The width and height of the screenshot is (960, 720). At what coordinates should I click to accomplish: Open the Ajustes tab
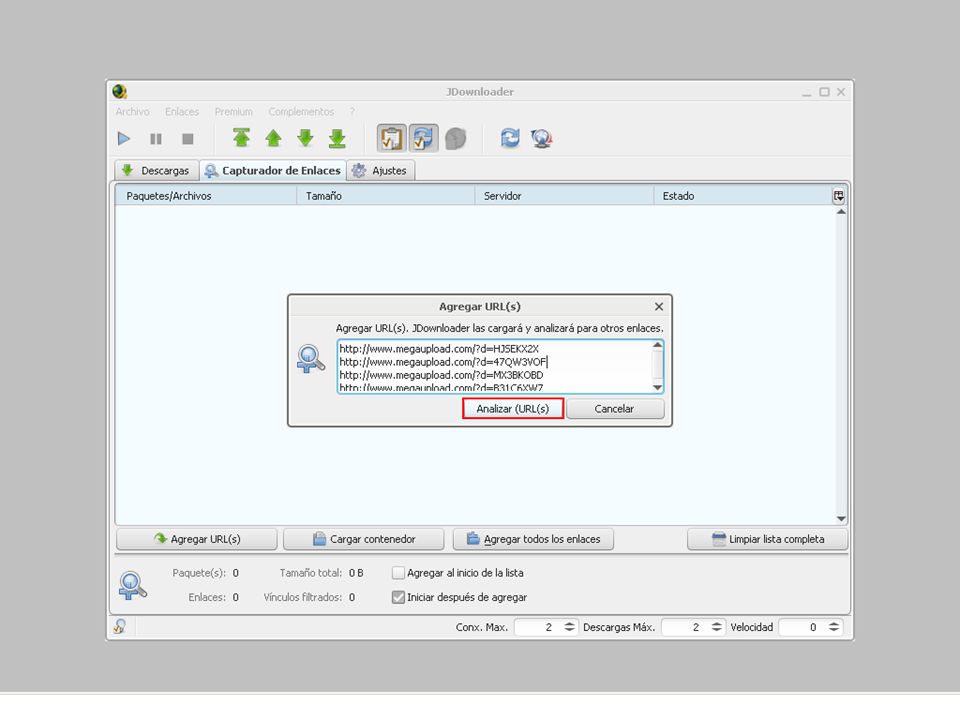(x=381, y=170)
